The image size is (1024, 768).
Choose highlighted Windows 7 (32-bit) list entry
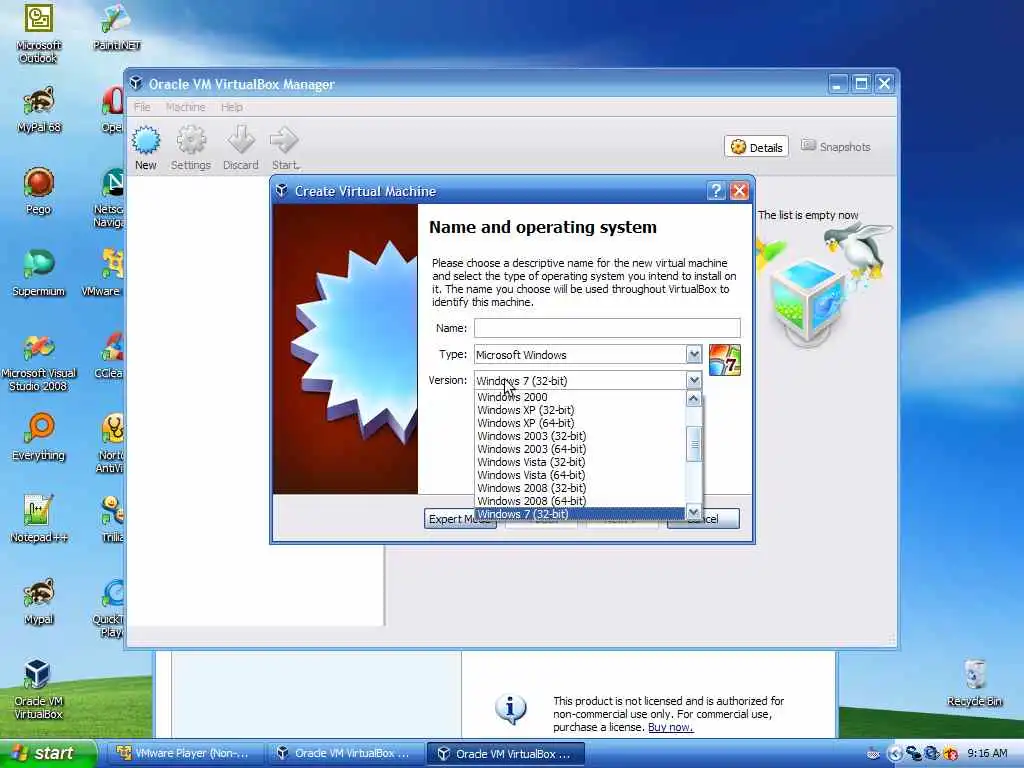[x=580, y=514]
